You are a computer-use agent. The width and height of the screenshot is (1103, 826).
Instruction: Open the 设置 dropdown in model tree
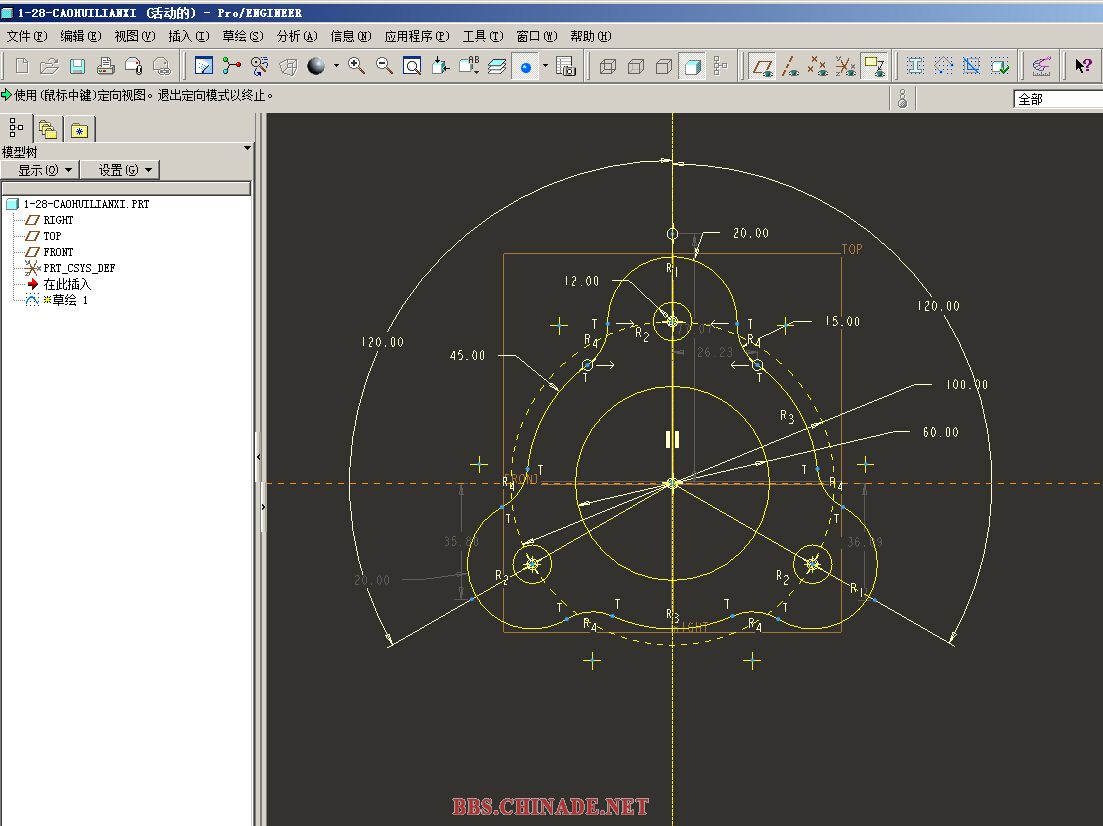coord(119,170)
